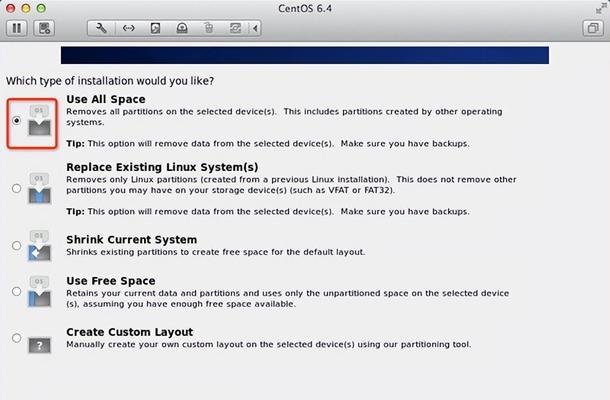The height and width of the screenshot is (400, 610).
Task: Enter full screen using corner arrows
Action: 601,9
